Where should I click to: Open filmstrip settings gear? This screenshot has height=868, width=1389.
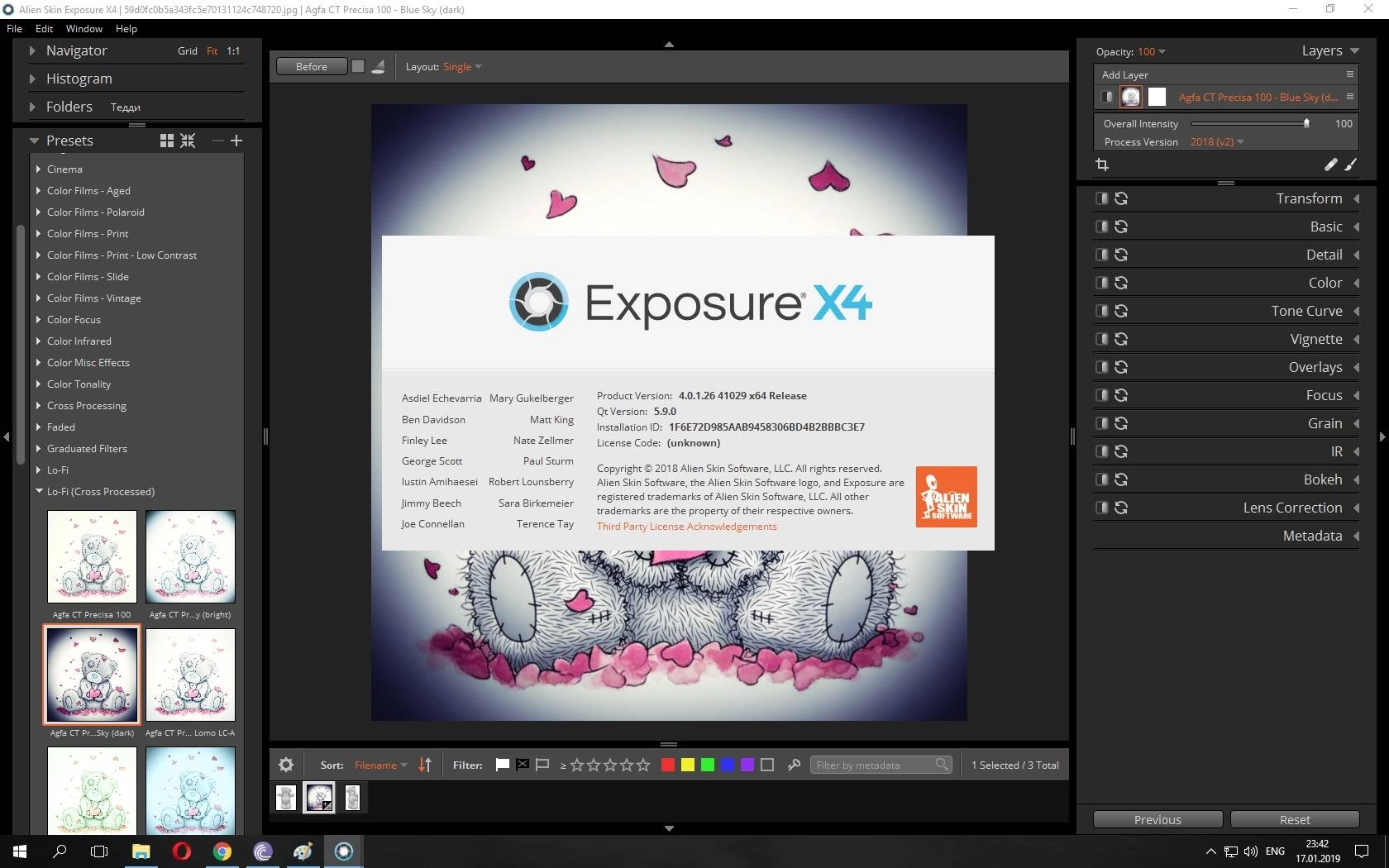click(x=286, y=765)
